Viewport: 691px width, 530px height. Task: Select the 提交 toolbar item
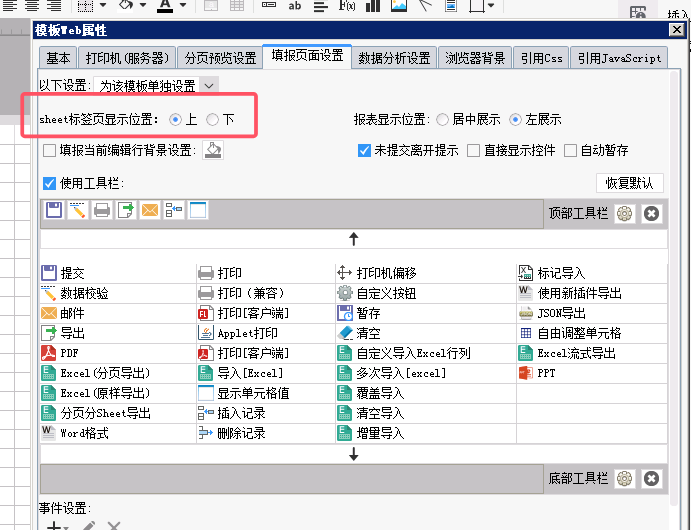click(x=118, y=273)
